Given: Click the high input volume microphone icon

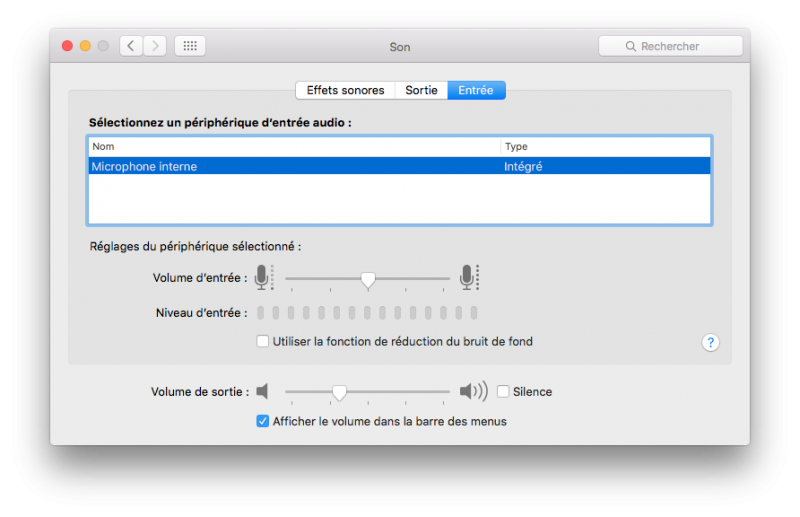Looking at the screenshot, I should click(468, 277).
